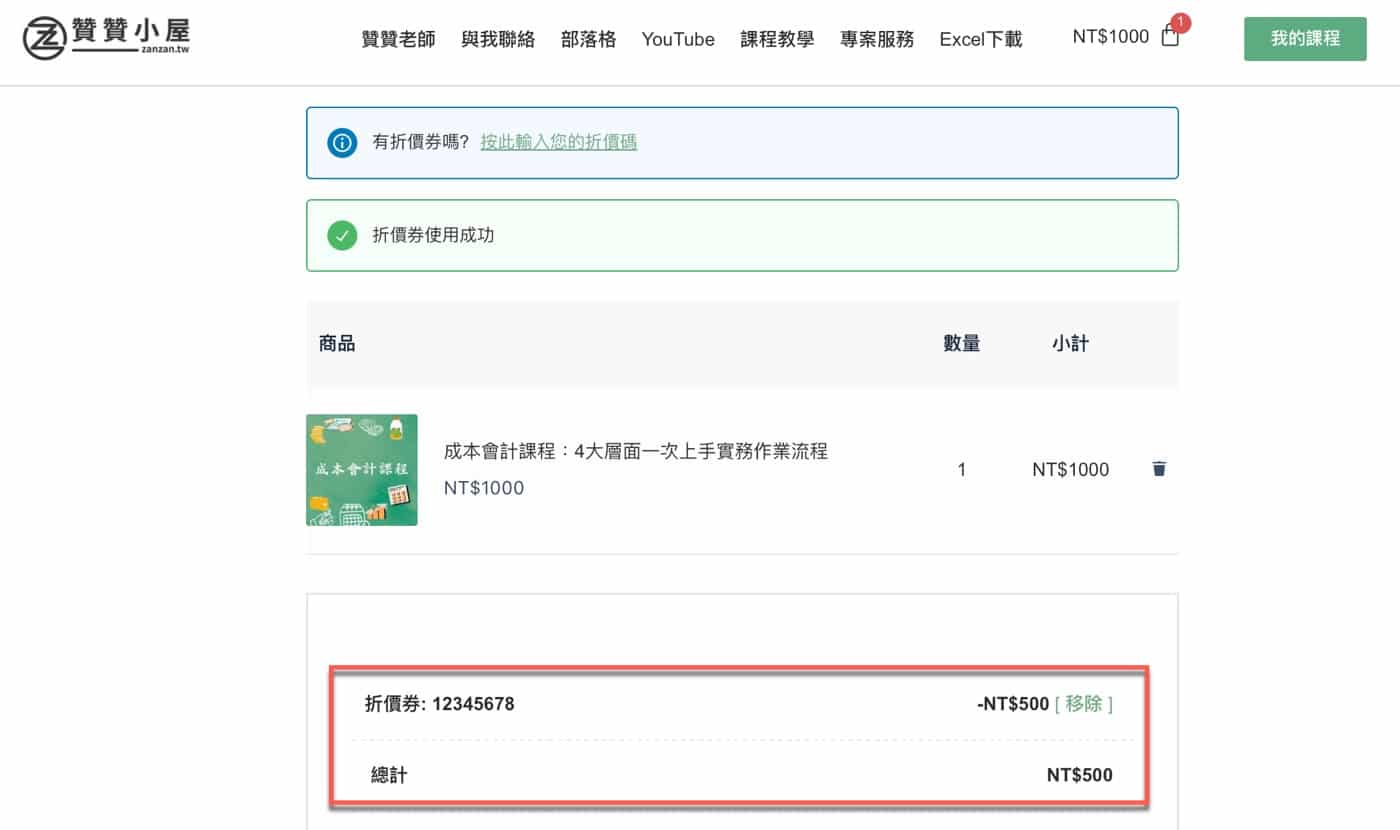
Task: Click the green 我的課程 button
Action: [x=1304, y=39]
